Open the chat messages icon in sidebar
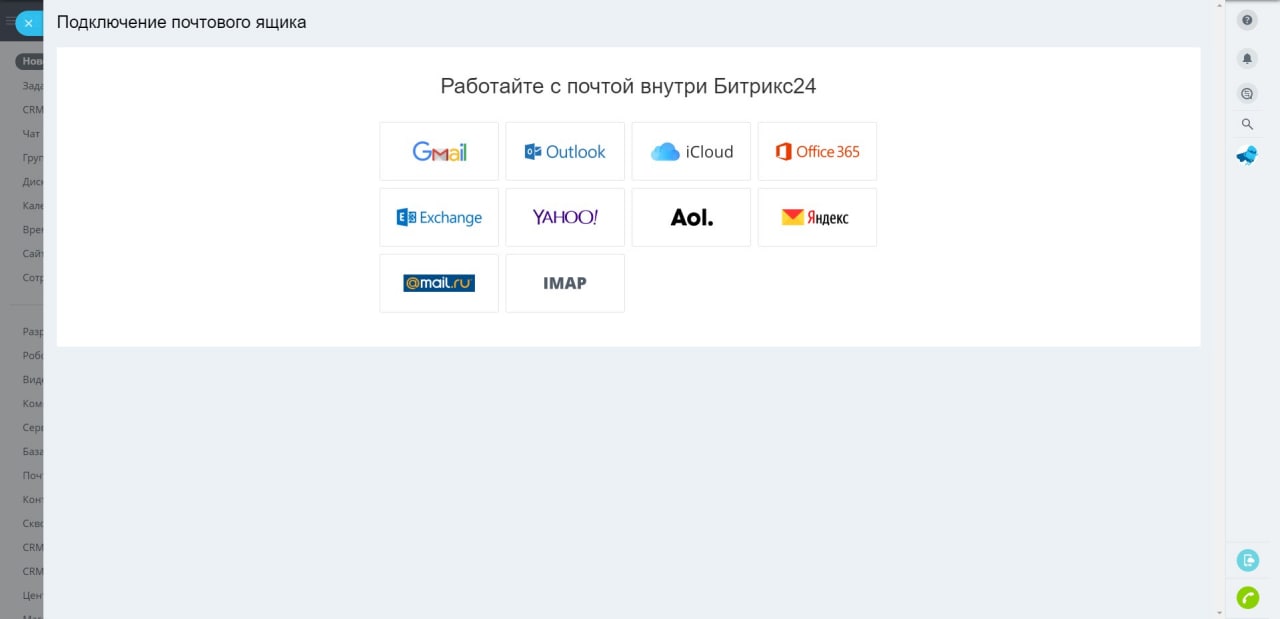Screen dimensions: 1280x619 click(x=1247, y=93)
